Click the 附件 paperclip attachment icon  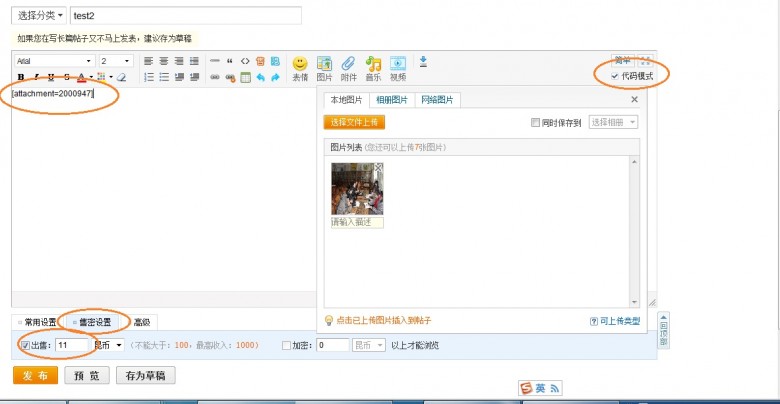[x=348, y=66]
